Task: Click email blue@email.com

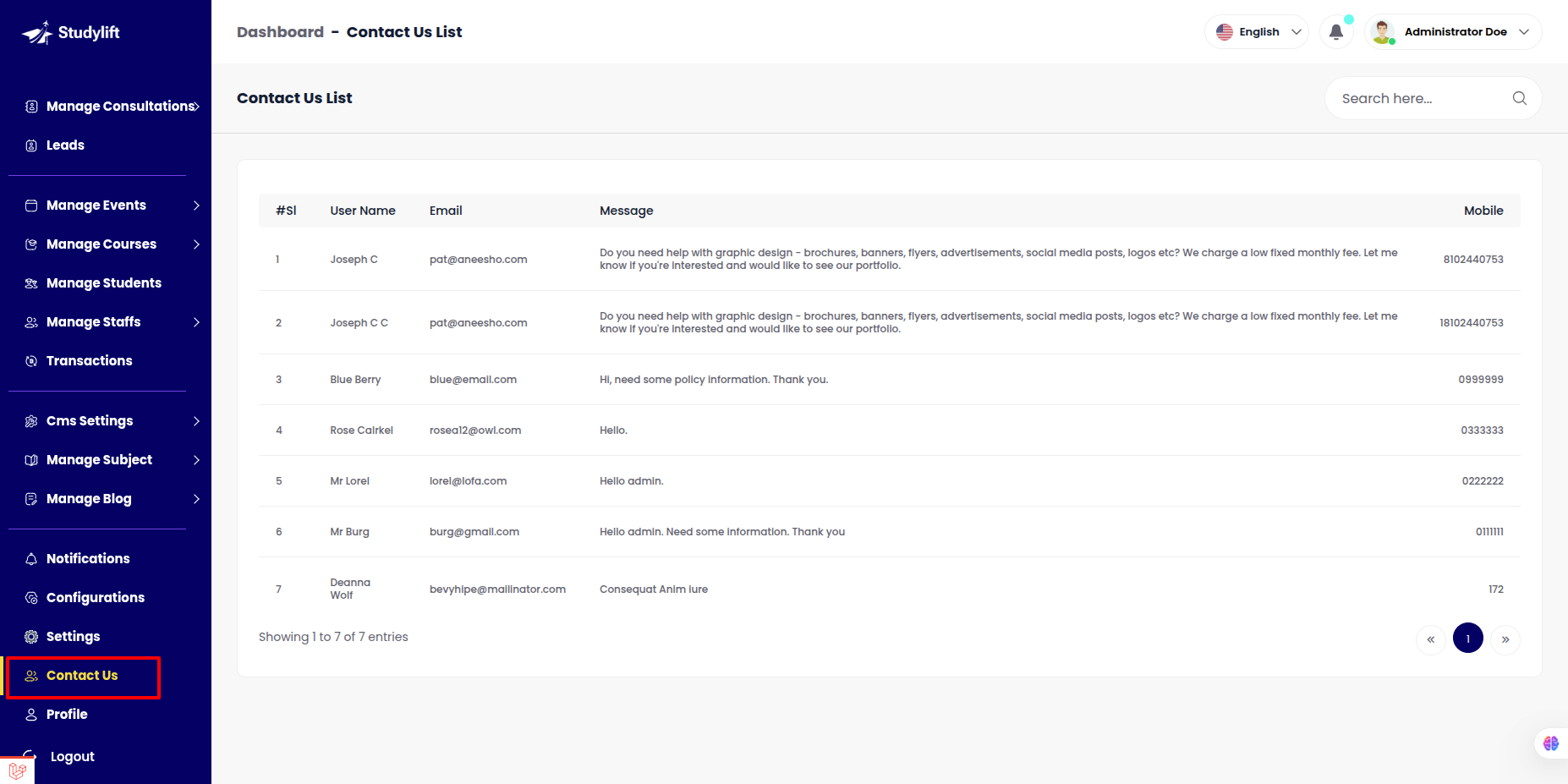Action: 473,380
